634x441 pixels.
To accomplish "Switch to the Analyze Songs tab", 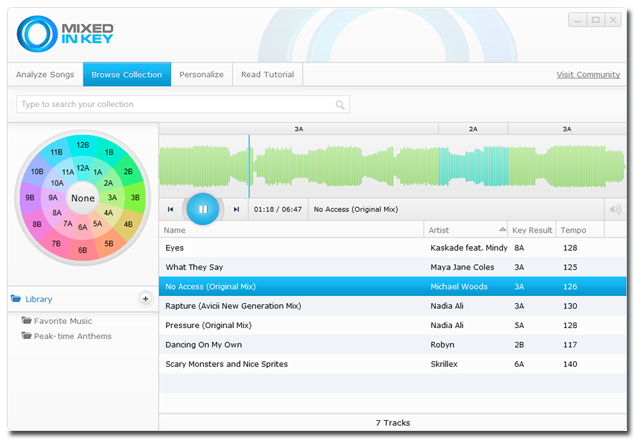I will (x=45, y=74).
